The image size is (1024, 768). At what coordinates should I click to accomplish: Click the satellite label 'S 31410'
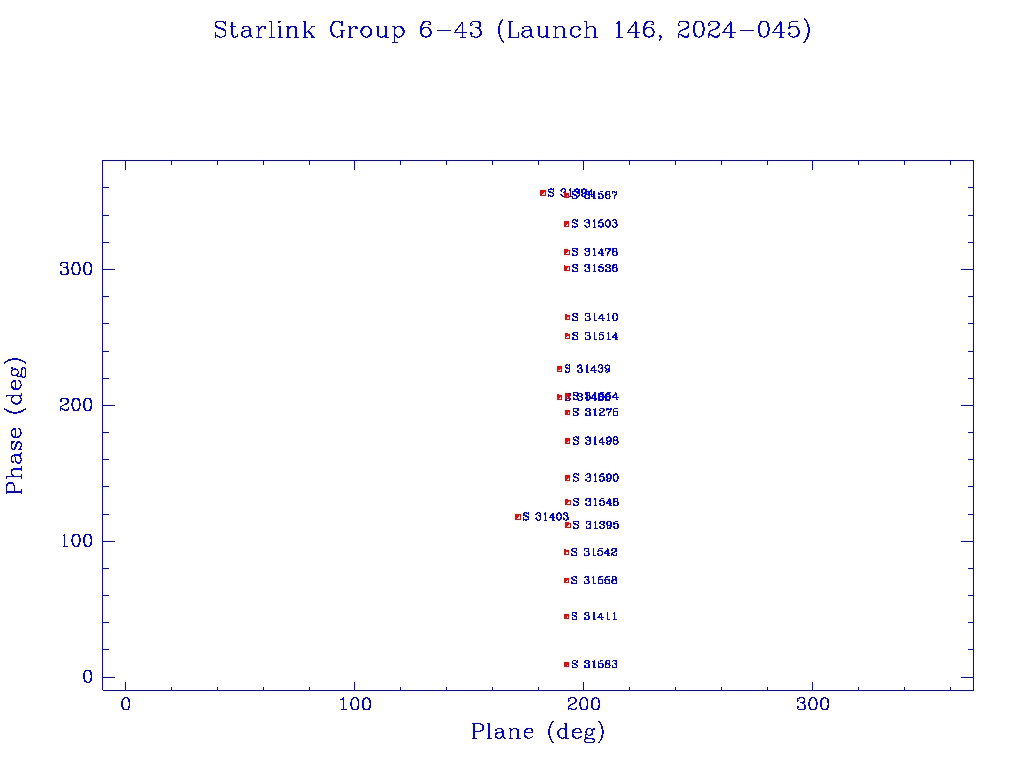coord(595,317)
